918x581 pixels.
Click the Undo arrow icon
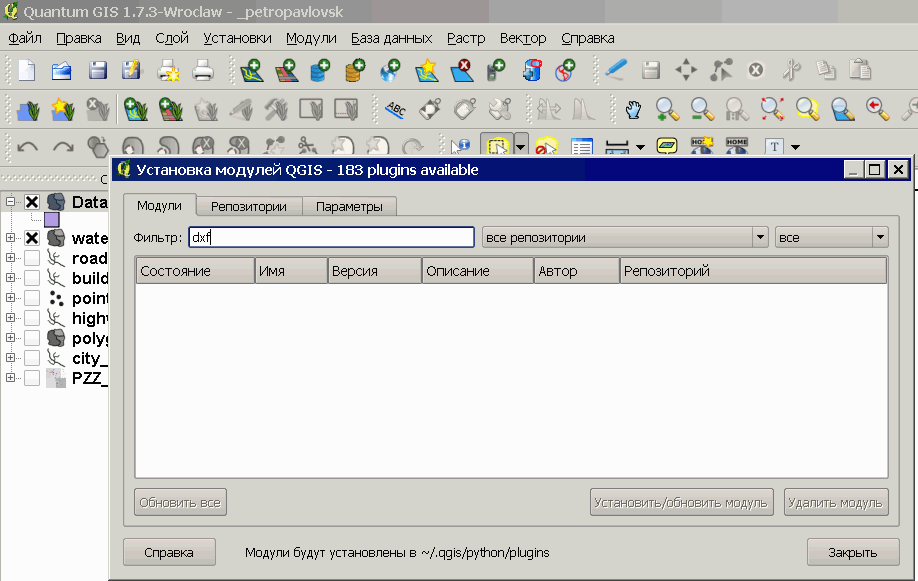[x=28, y=146]
